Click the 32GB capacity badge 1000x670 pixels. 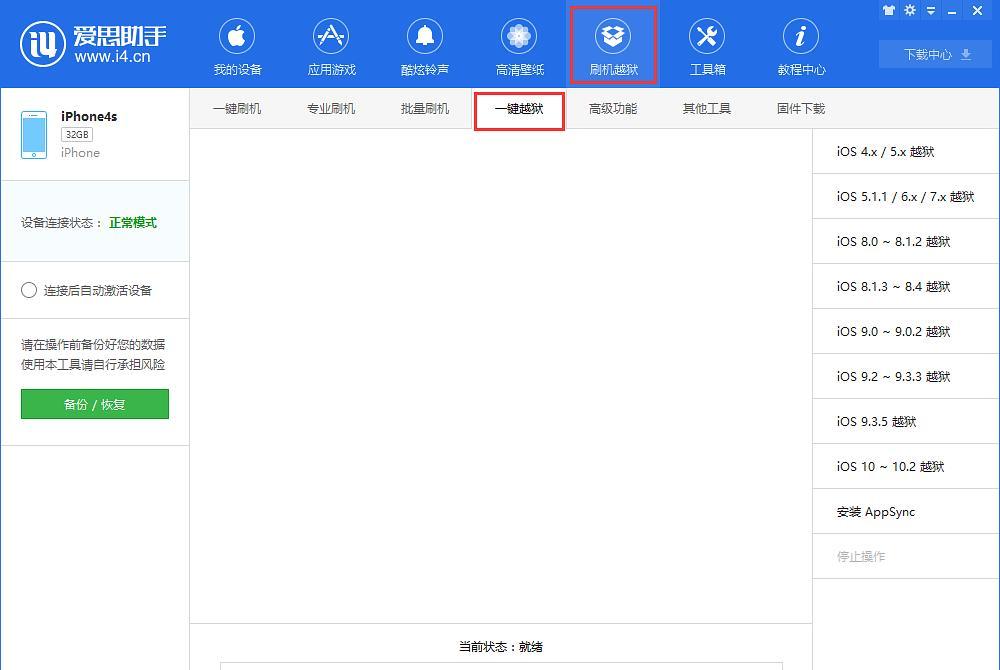pyautogui.click(x=77, y=135)
